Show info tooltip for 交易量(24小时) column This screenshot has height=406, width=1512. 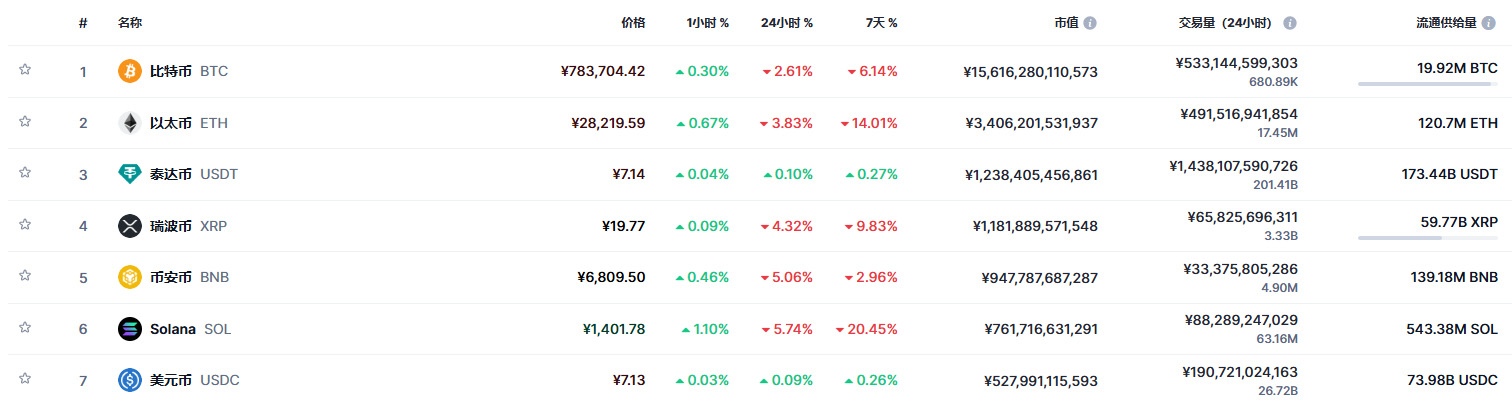(1290, 22)
